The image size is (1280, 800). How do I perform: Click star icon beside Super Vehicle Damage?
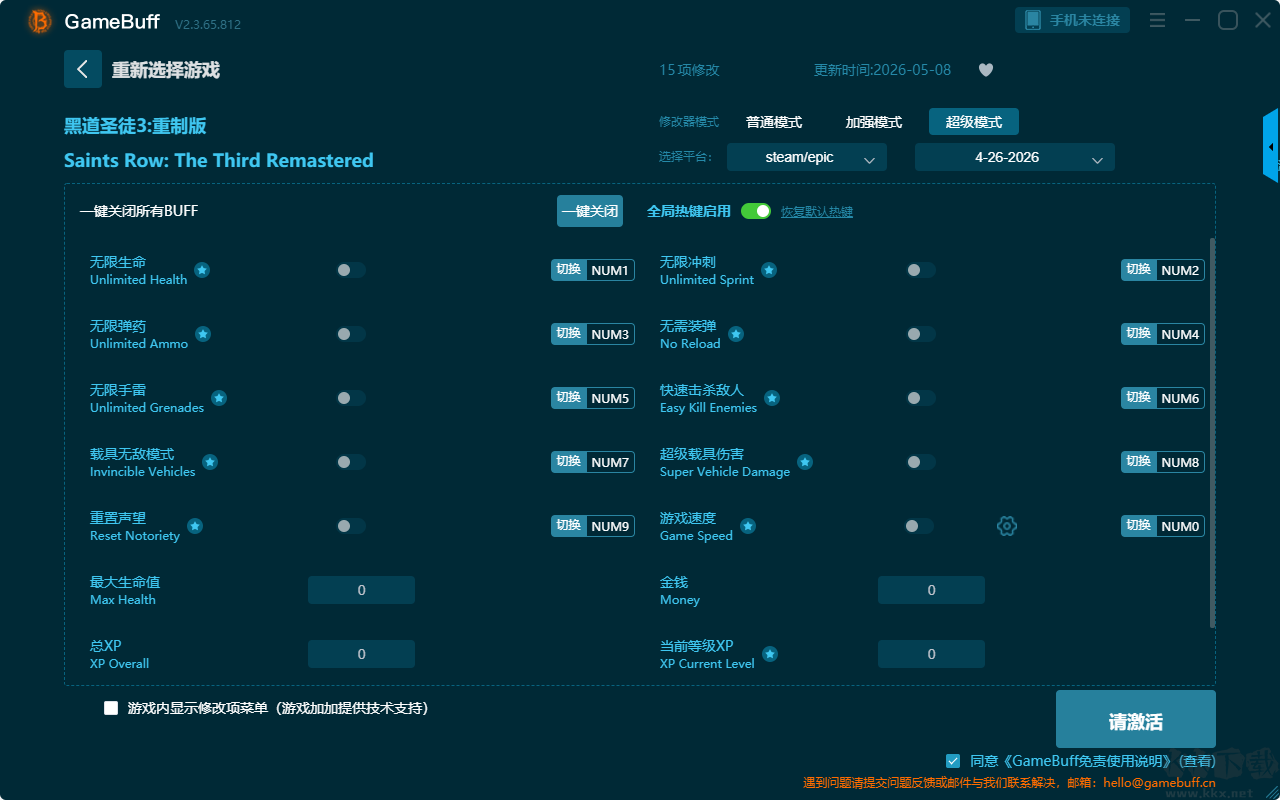tap(805, 462)
